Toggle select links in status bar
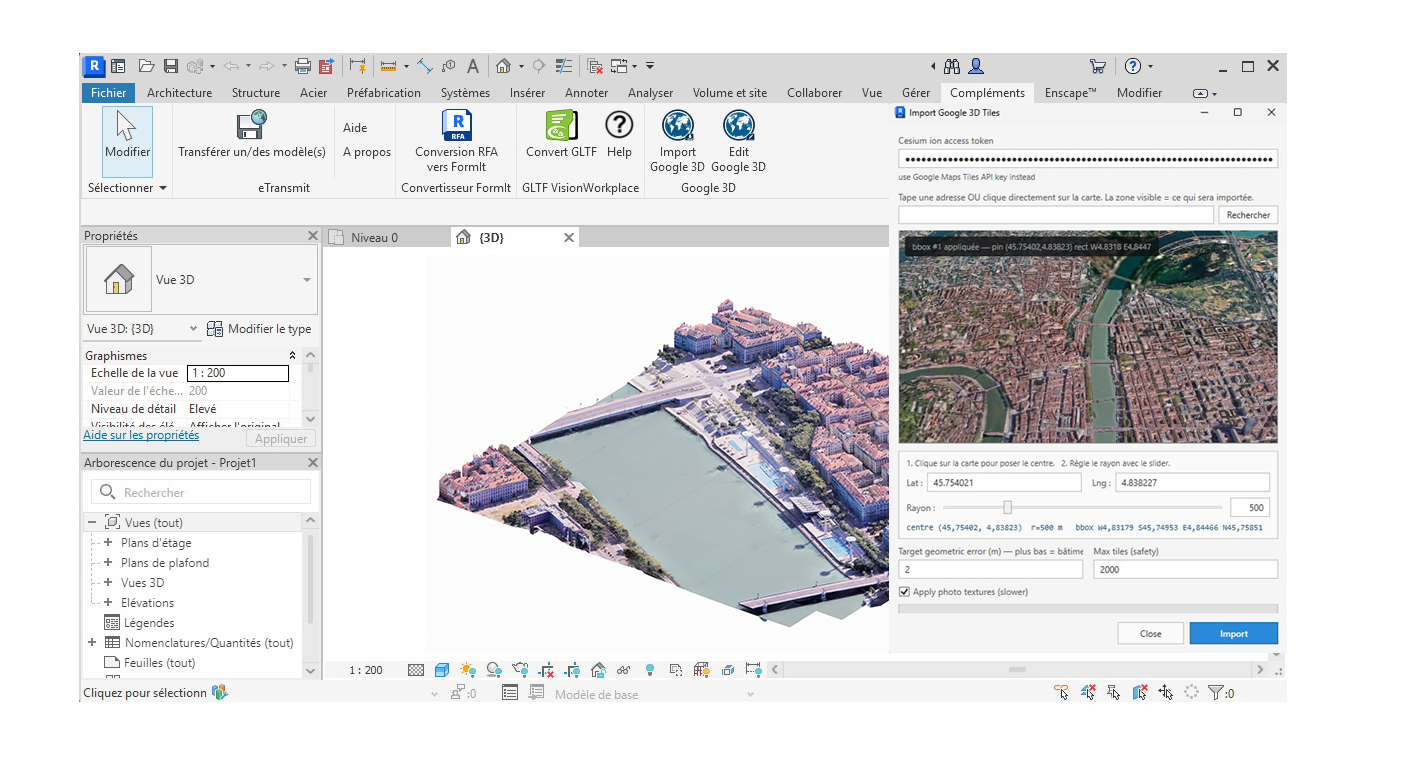The image size is (1416, 778). (1061, 692)
